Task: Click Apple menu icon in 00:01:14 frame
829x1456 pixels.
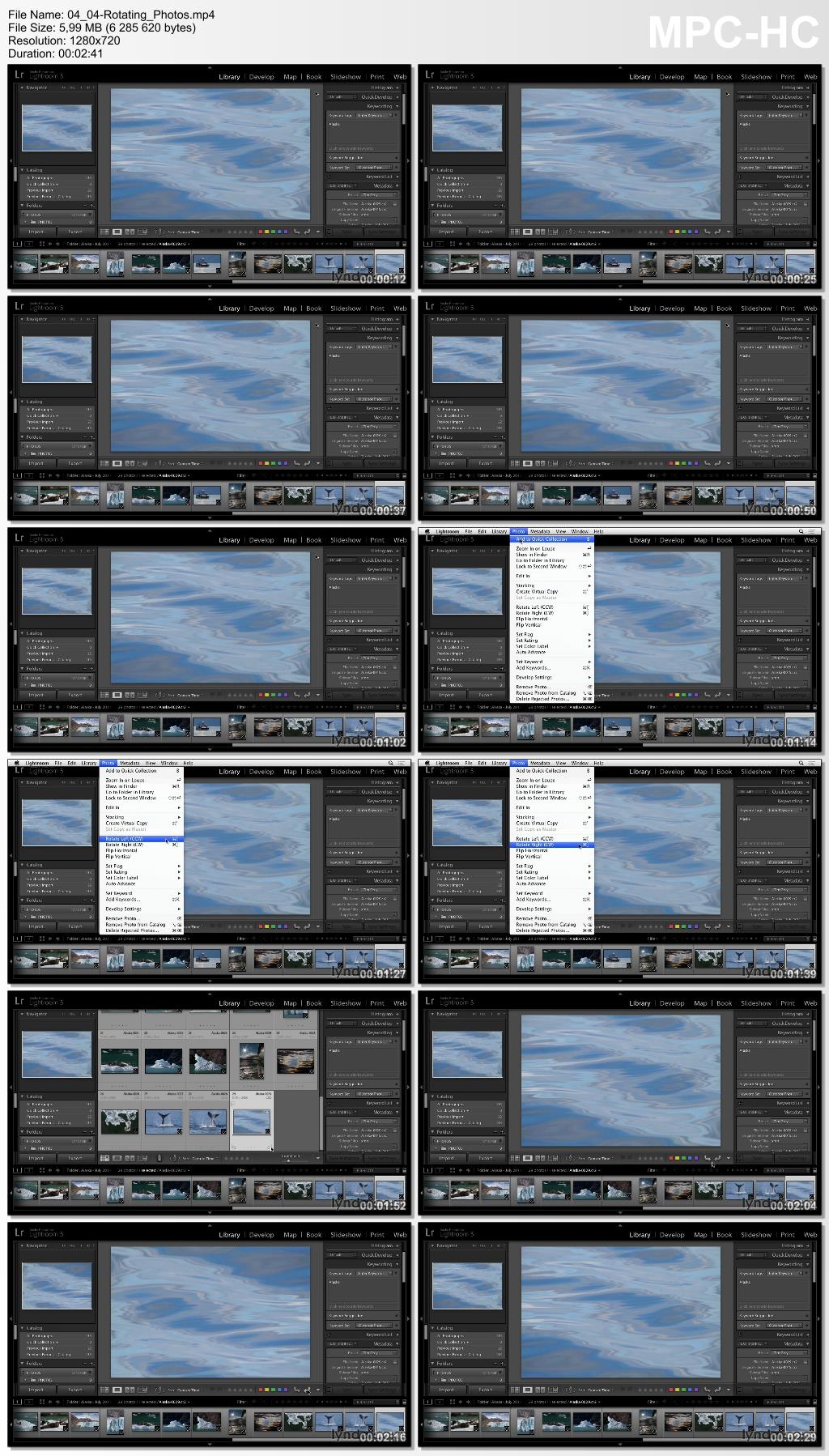Action: tap(427, 531)
